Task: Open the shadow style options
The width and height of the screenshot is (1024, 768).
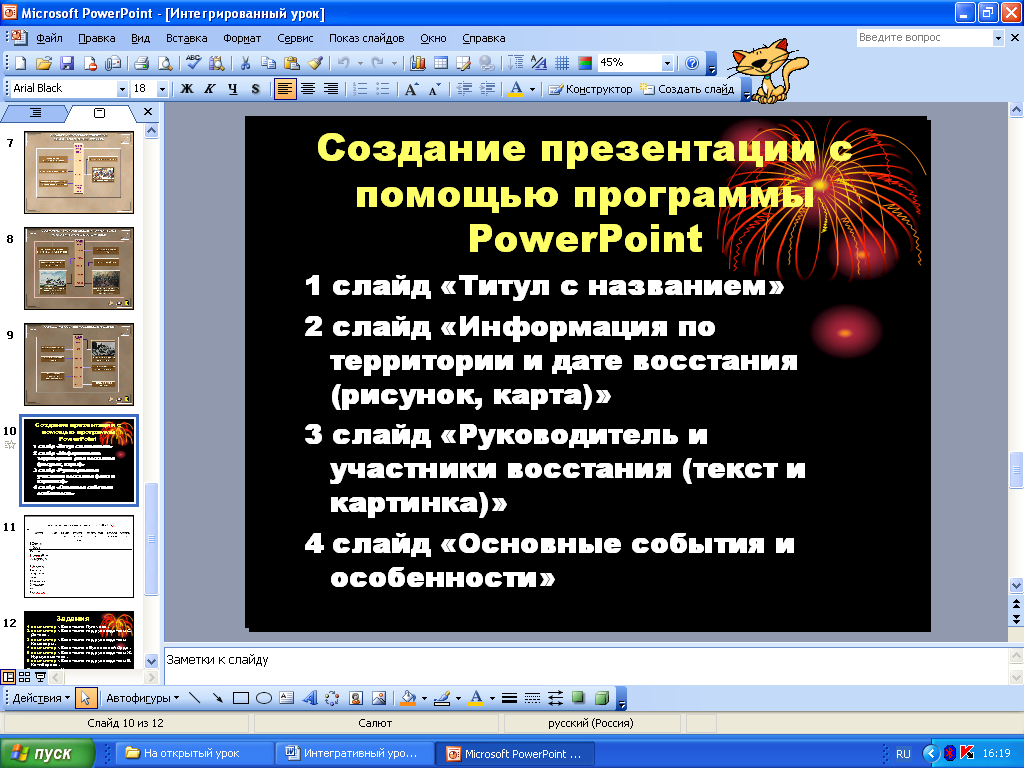Action: [579, 698]
